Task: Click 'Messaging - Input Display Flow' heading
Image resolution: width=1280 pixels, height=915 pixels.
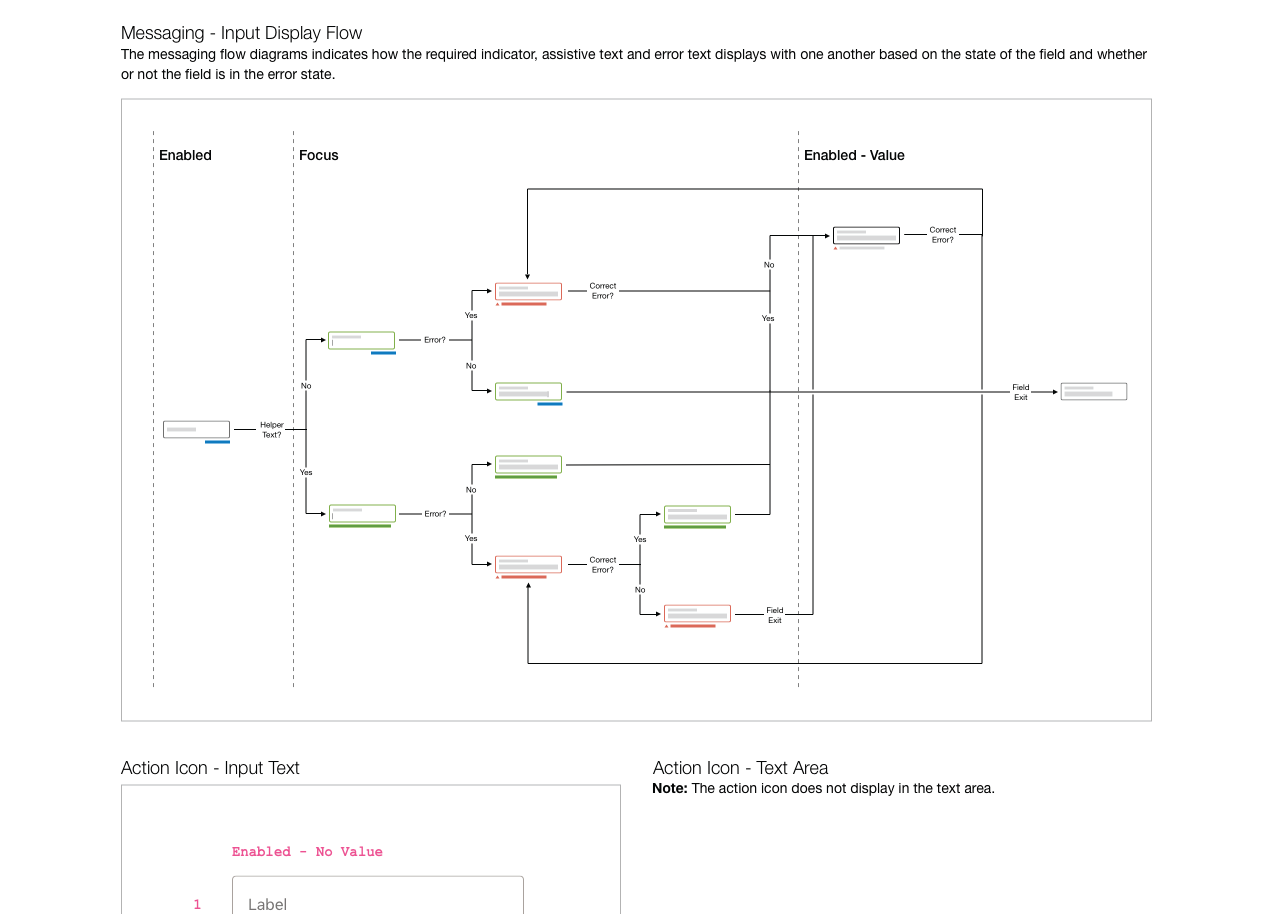Action: (241, 33)
